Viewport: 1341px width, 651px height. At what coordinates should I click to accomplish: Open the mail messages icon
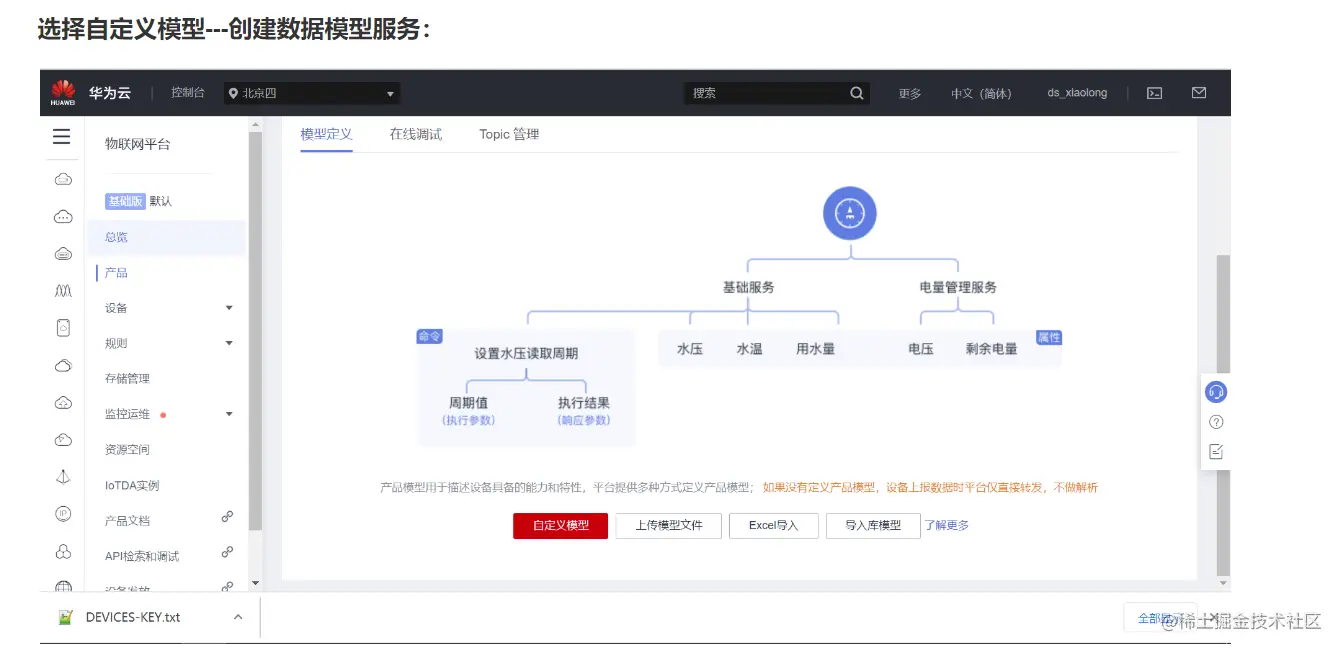[x=1199, y=93]
